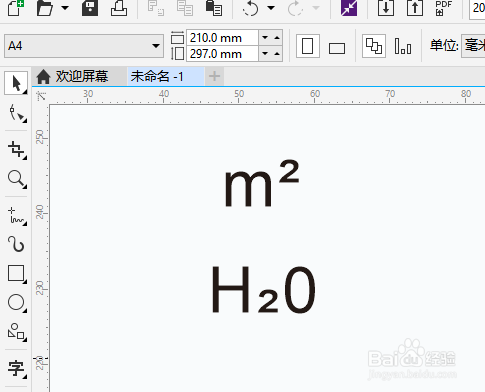Open a file with the folder icon
The height and width of the screenshot is (392, 485).
point(45,8)
